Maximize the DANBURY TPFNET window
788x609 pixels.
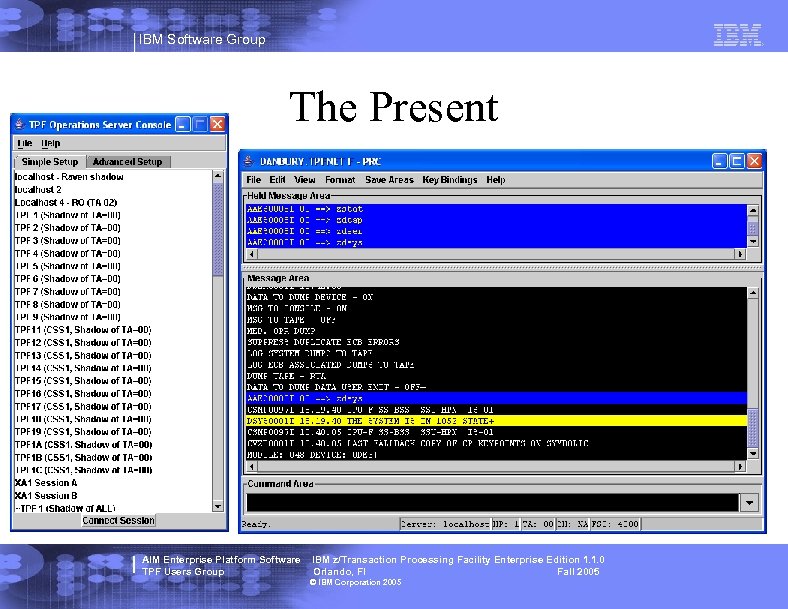click(x=737, y=161)
